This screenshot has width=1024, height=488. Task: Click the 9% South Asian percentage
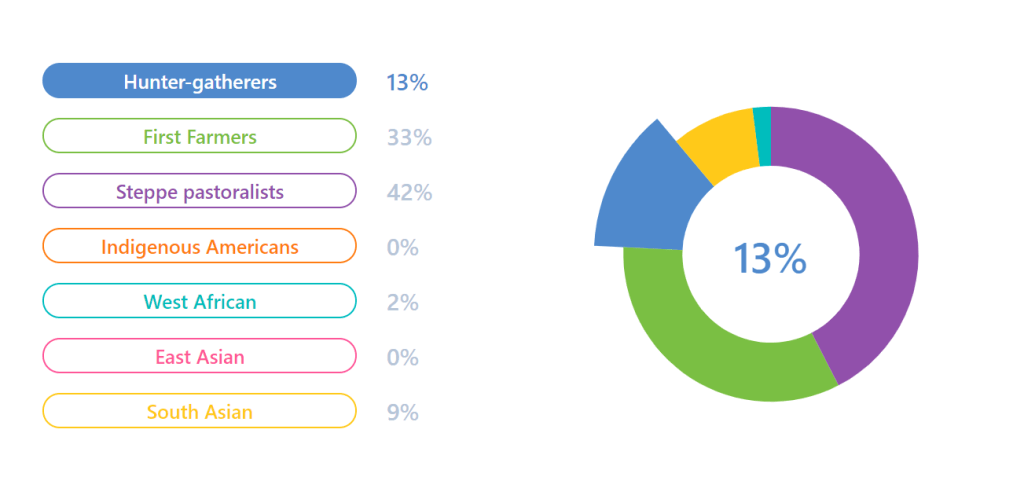pyautogui.click(x=402, y=412)
